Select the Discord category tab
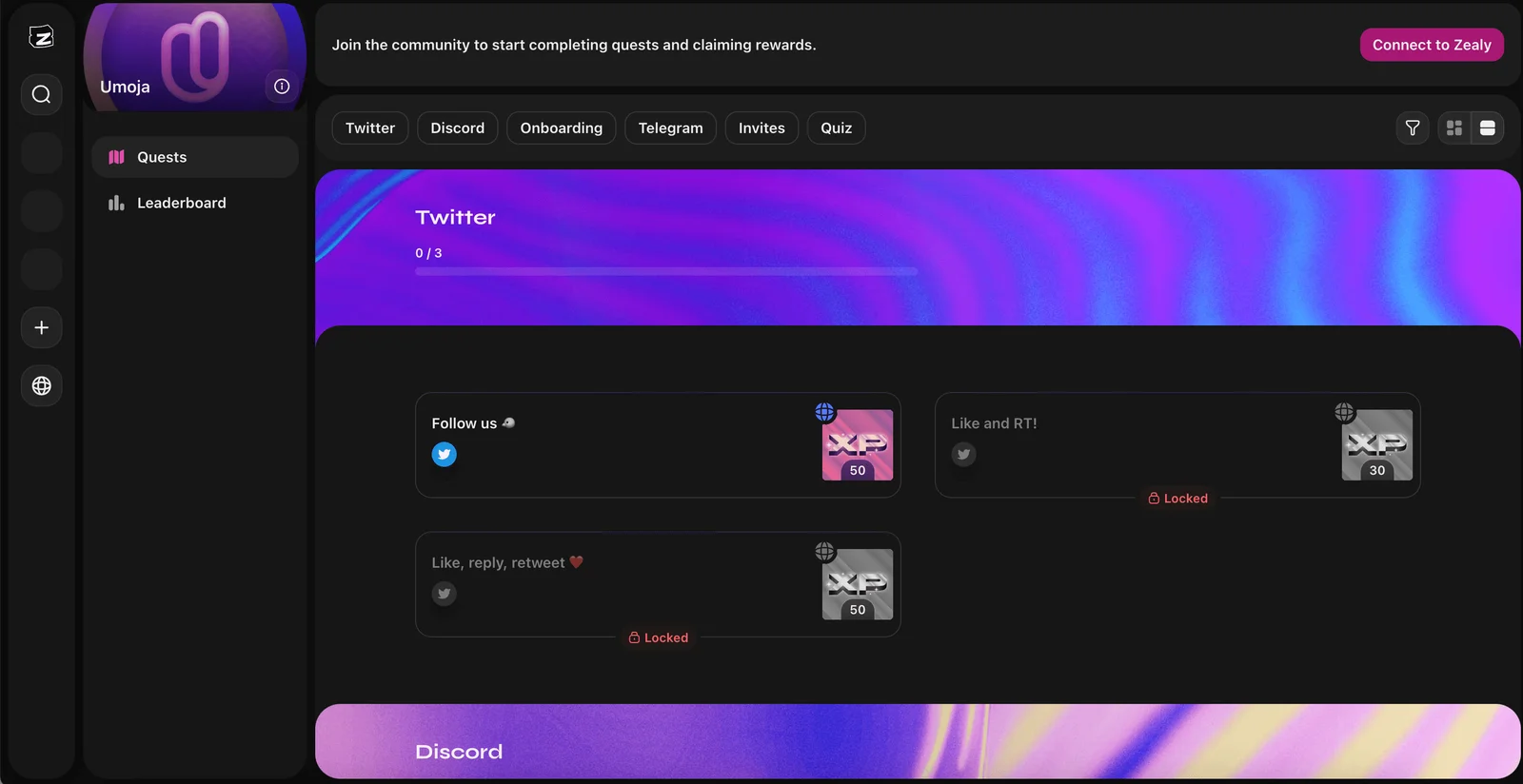Screen dimensions: 1523x784 458,127
